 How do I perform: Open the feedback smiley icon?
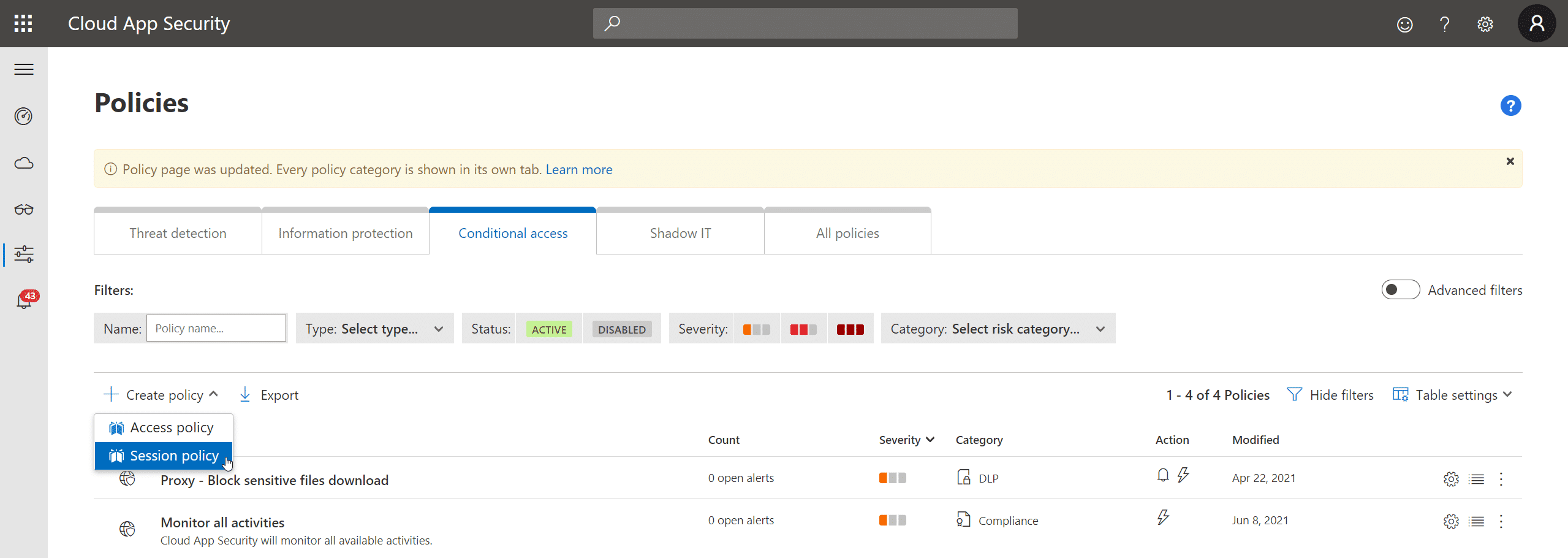click(1405, 24)
